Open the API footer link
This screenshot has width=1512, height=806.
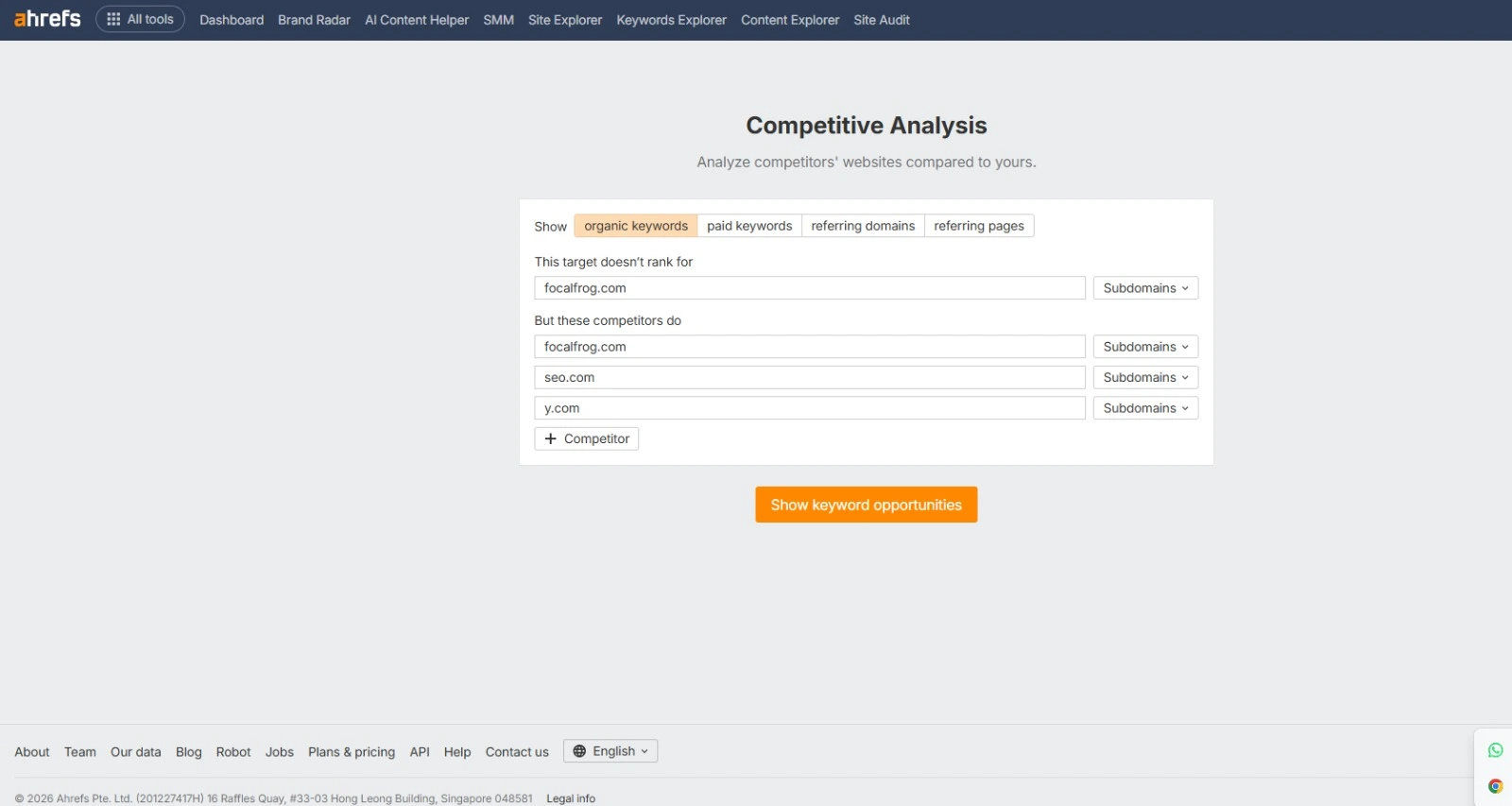(x=420, y=752)
